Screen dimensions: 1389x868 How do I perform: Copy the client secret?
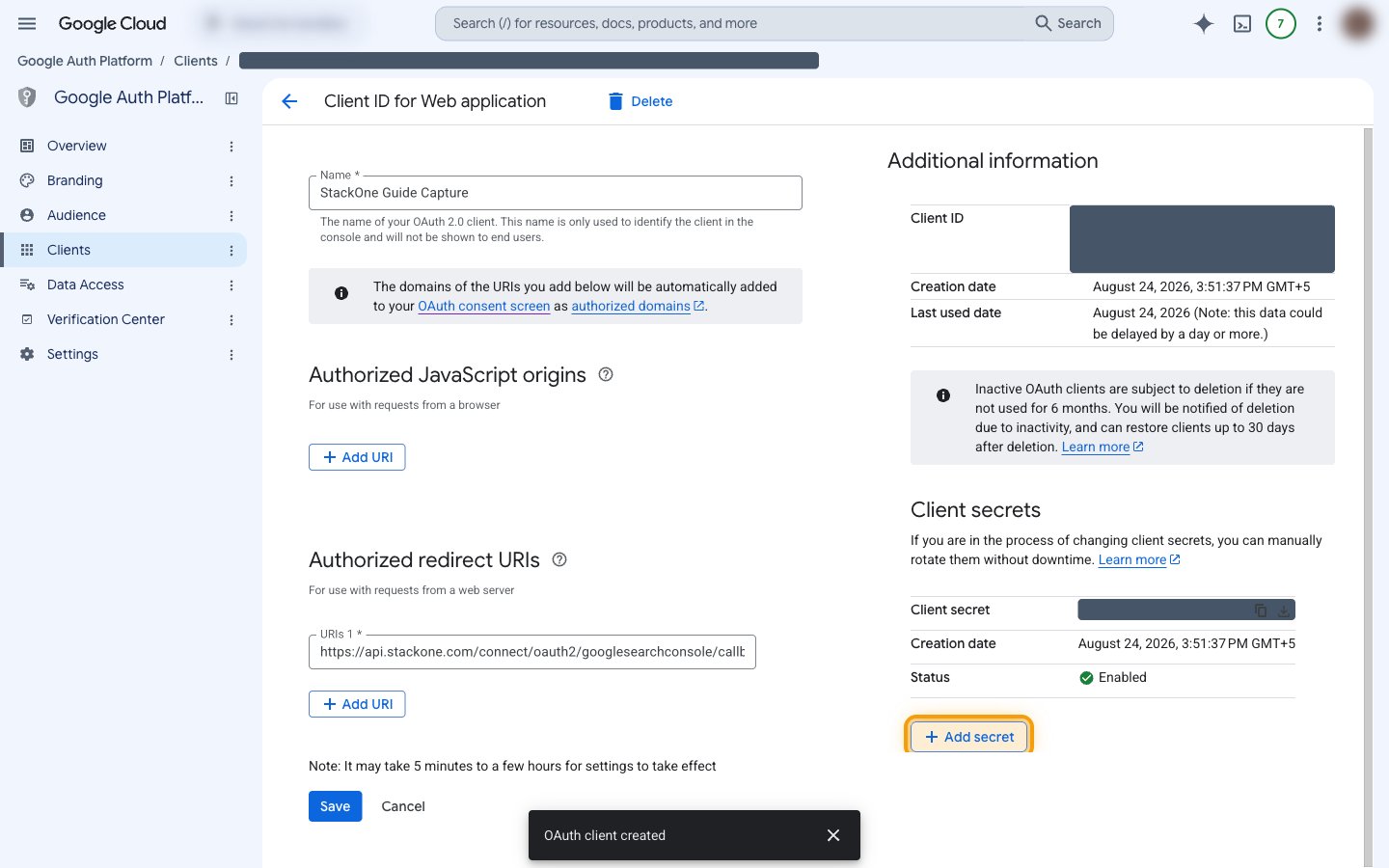(1260, 610)
